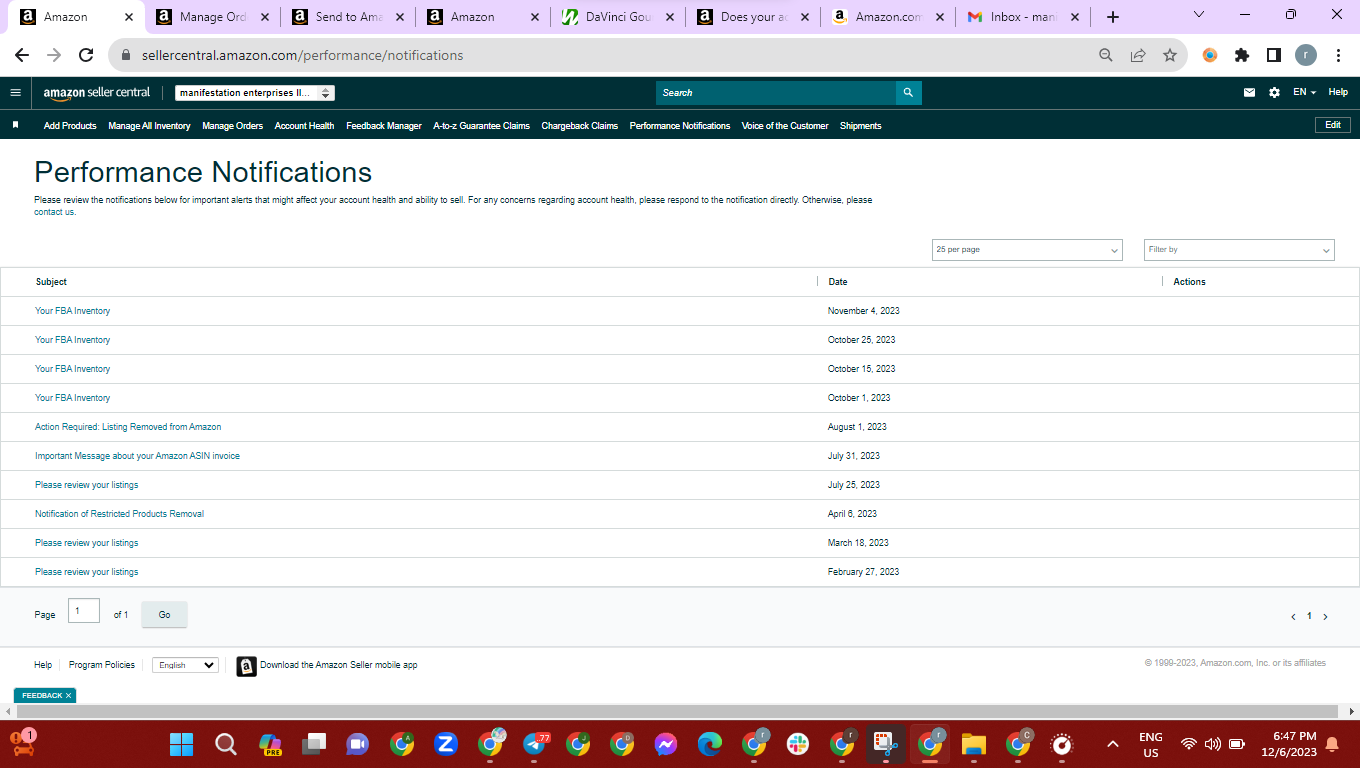The width and height of the screenshot is (1360, 768).
Task: Open Shipments in the nav bar
Action: point(860,126)
